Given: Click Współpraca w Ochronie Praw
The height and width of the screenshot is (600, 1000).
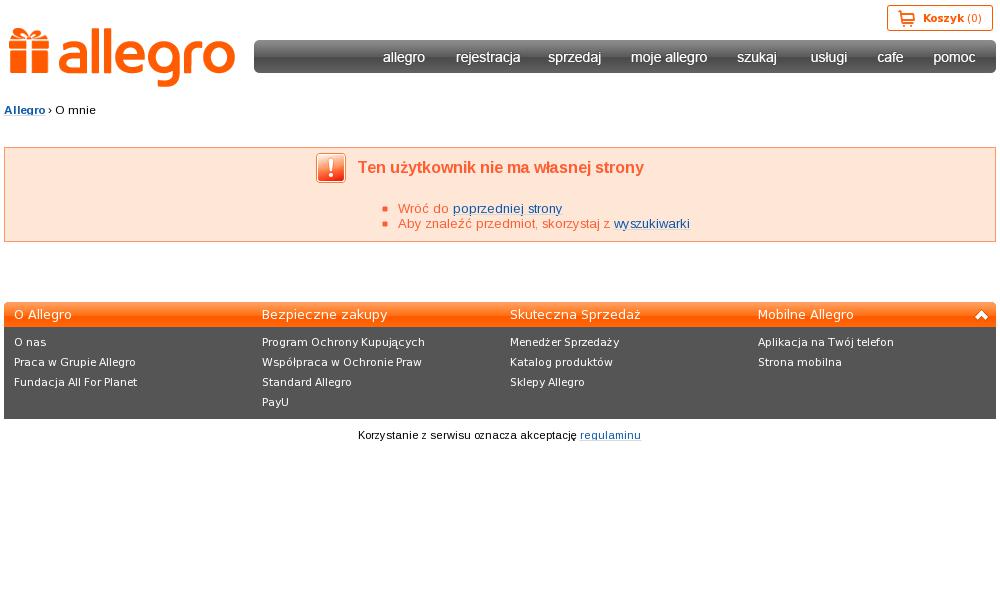Looking at the screenshot, I should click(x=342, y=362).
